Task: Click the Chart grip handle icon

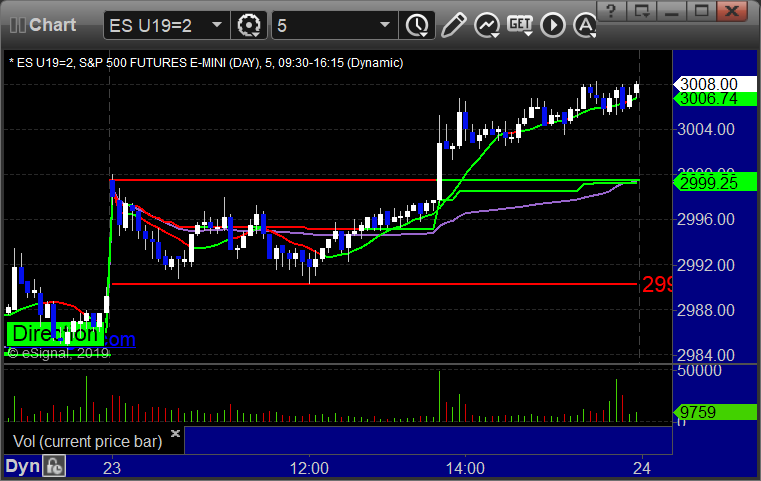Action: click(x=18, y=25)
